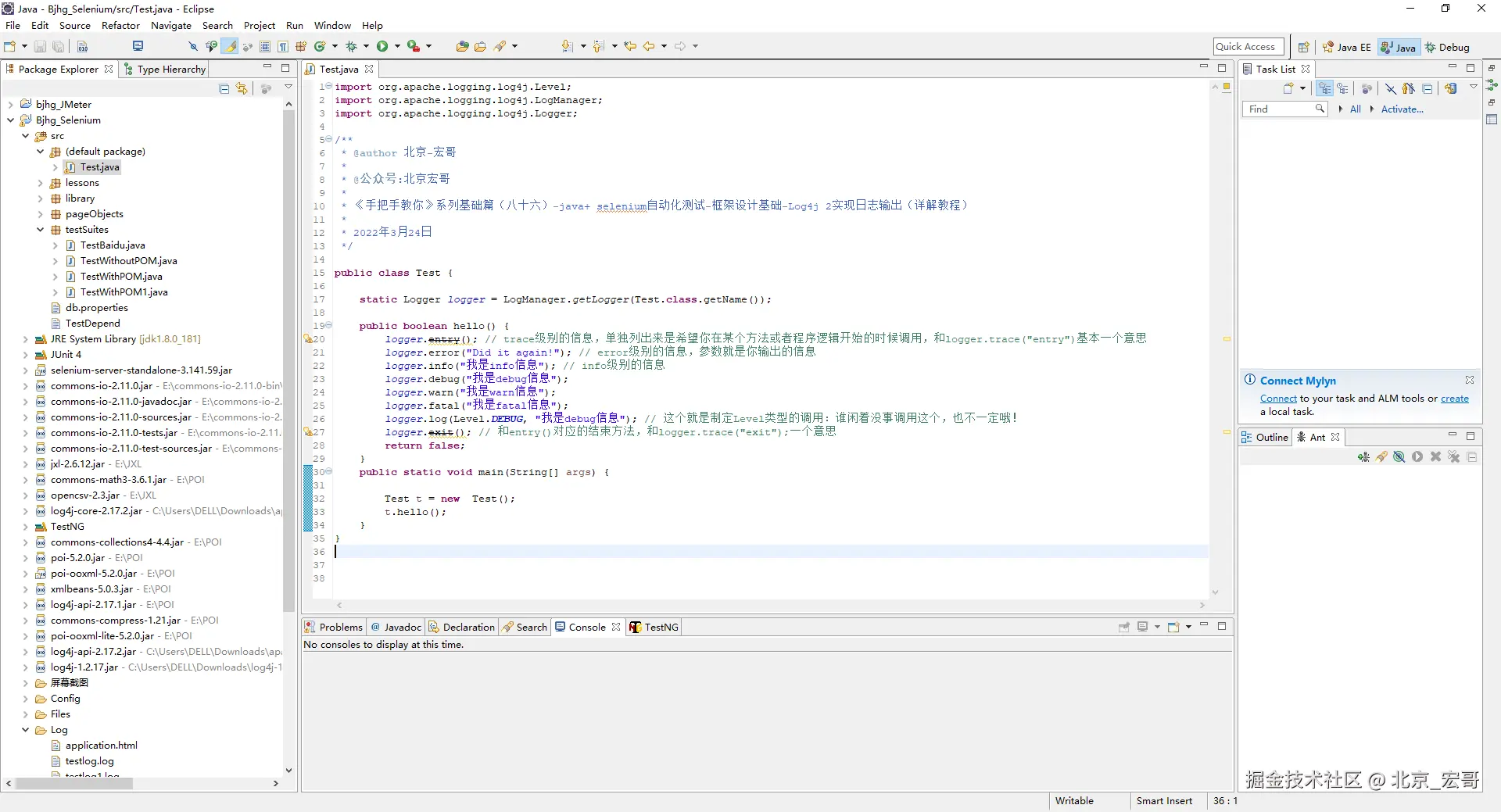Click the Skip All Breakpoints icon
1501x812 pixels.
192,47
